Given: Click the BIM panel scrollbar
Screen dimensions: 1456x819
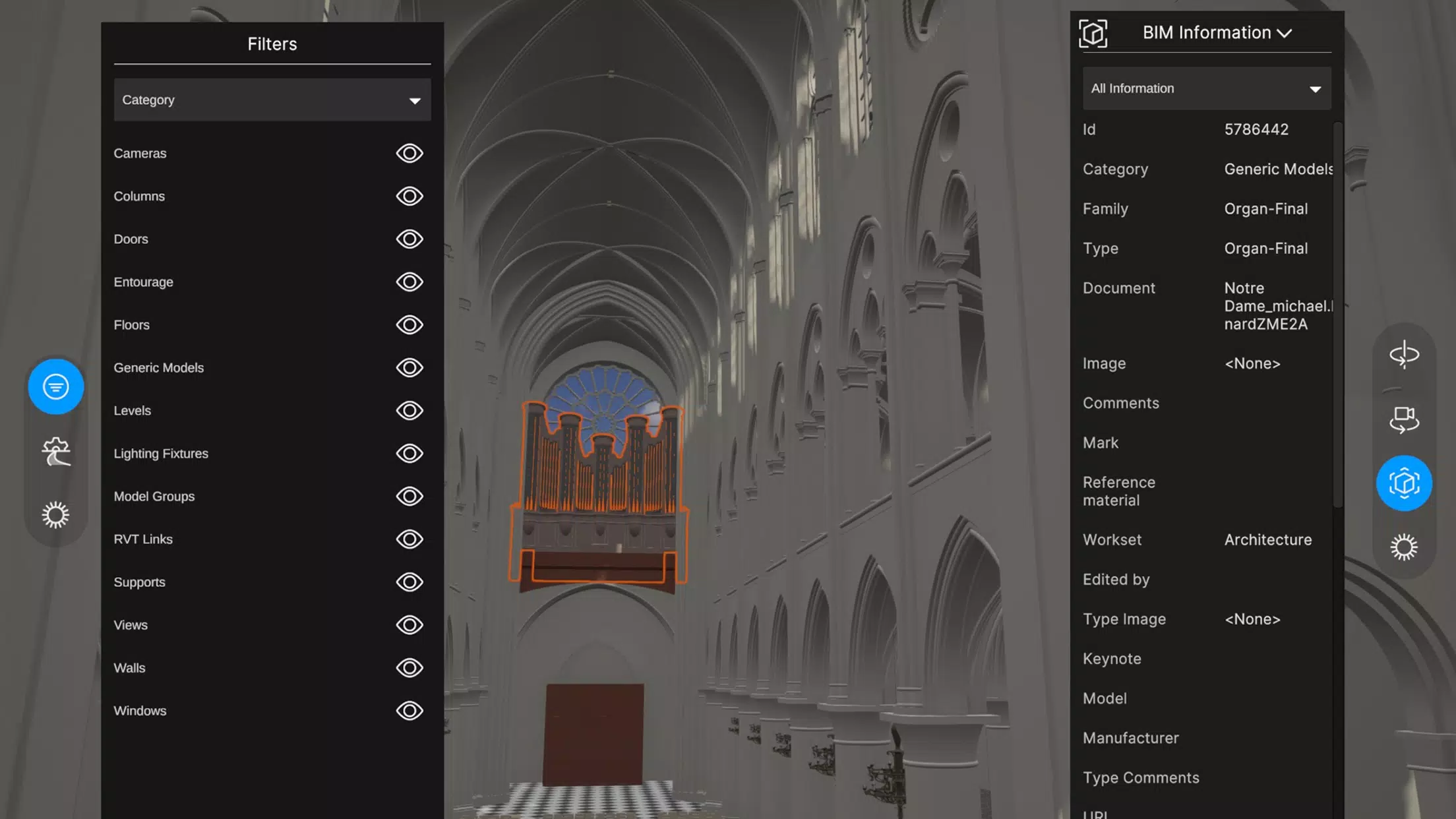Looking at the screenshot, I should (1338, 315).
